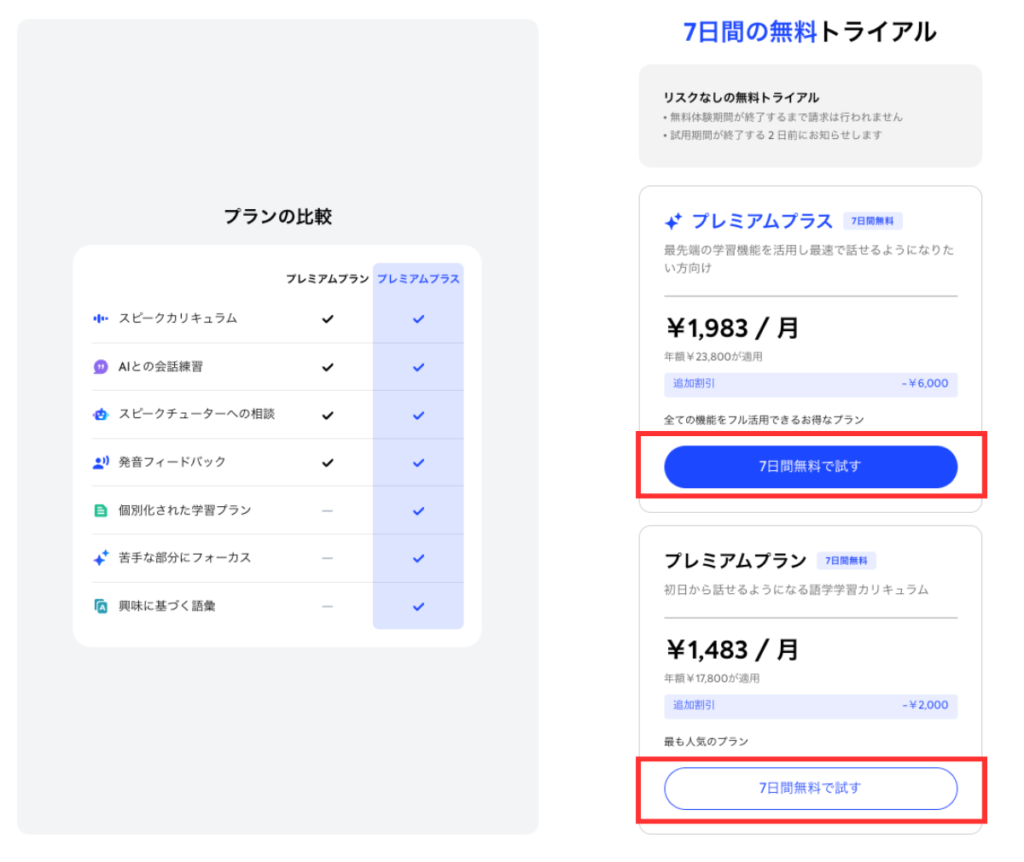Click the 発音フィードバック pronunciation icon

[100, 462]
